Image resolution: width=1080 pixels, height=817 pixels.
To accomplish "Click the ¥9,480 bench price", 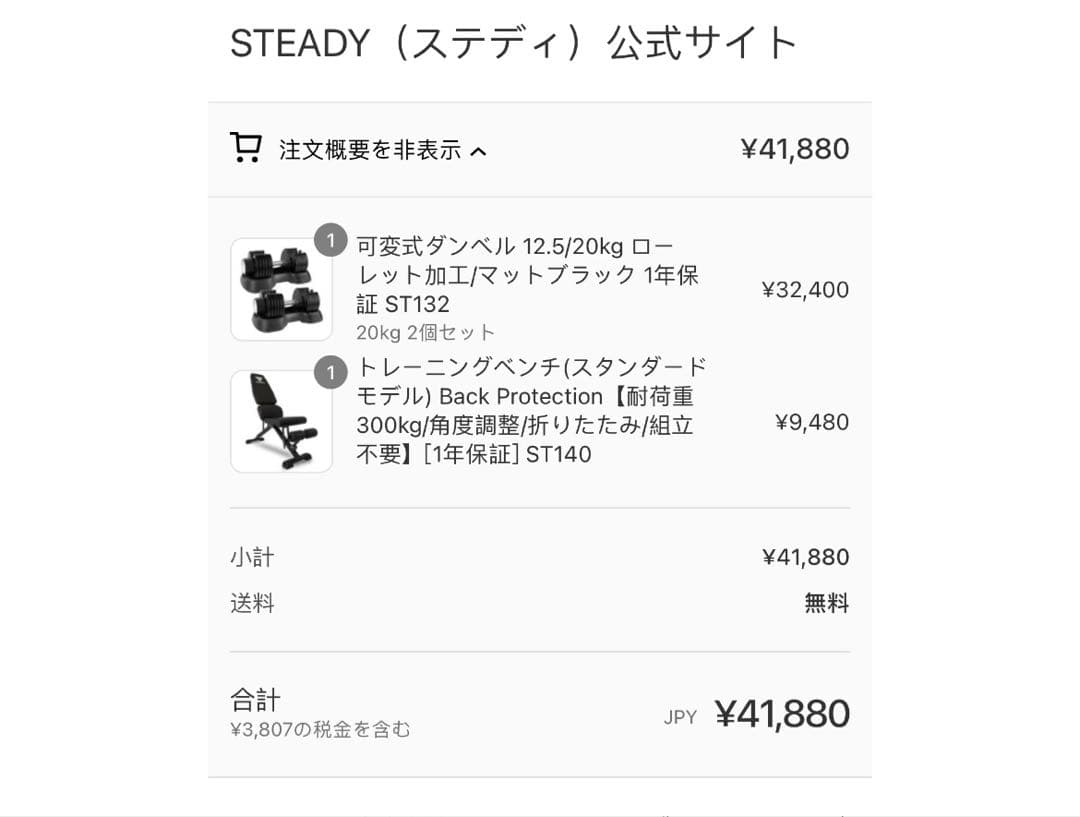I will [x=811, y=422].
